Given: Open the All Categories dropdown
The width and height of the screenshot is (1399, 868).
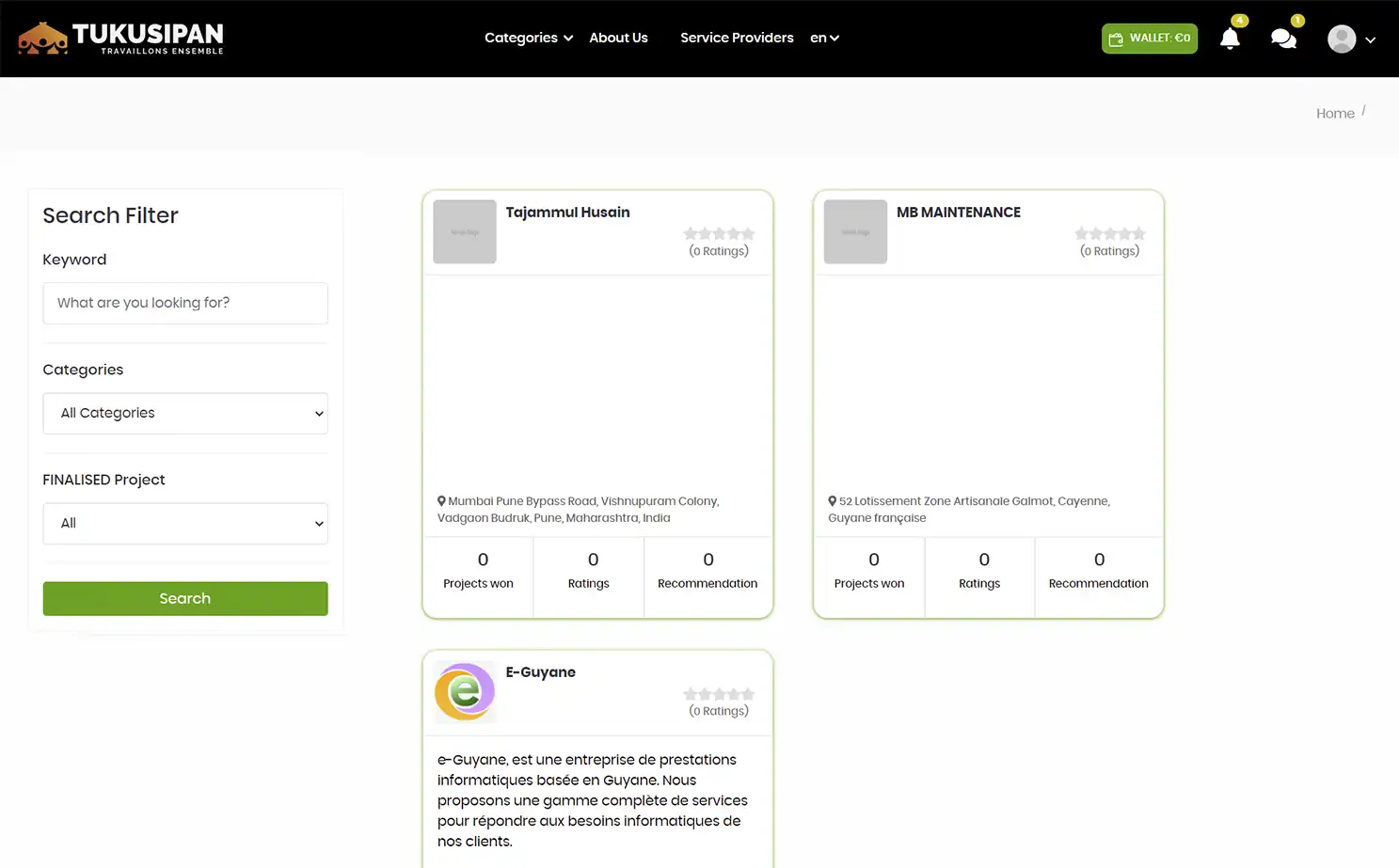Looking at the screenshot, I should [x=184, y=413].
